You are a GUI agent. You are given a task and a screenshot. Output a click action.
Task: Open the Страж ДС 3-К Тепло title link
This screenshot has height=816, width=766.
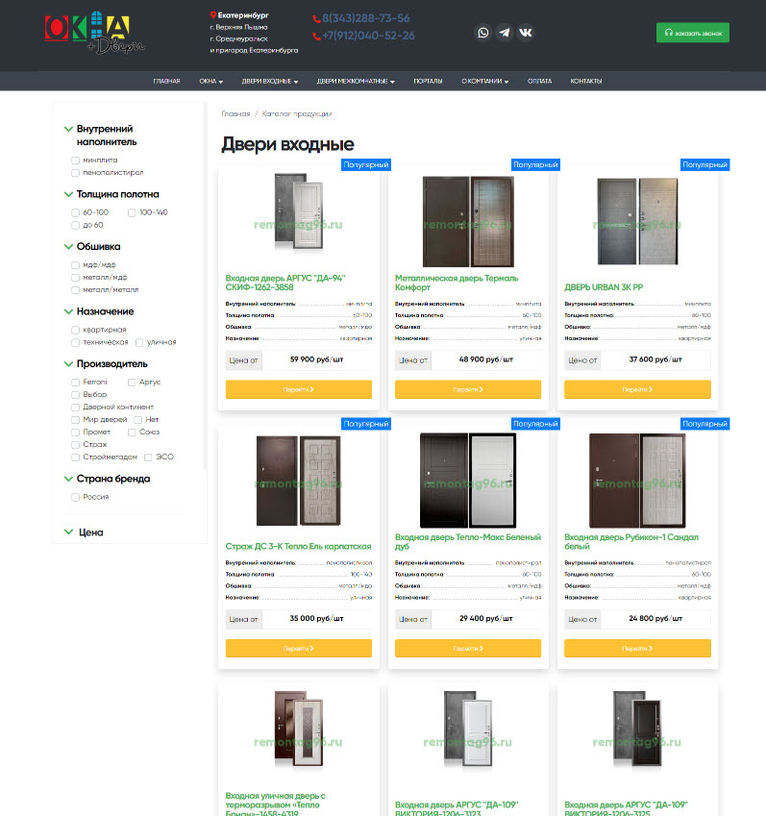298,546
